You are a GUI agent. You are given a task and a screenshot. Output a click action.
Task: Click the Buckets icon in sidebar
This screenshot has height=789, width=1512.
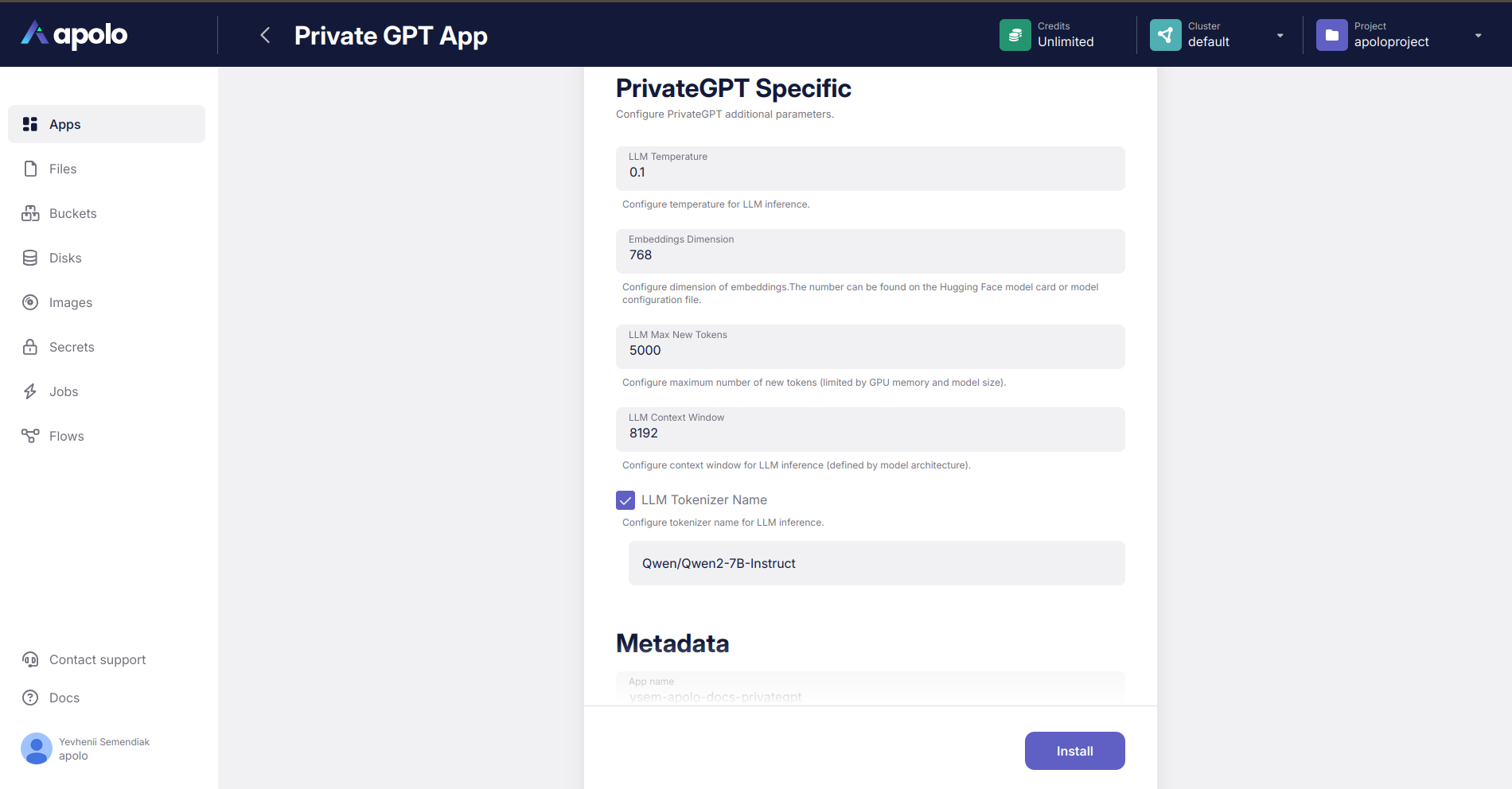click(30, 213)
